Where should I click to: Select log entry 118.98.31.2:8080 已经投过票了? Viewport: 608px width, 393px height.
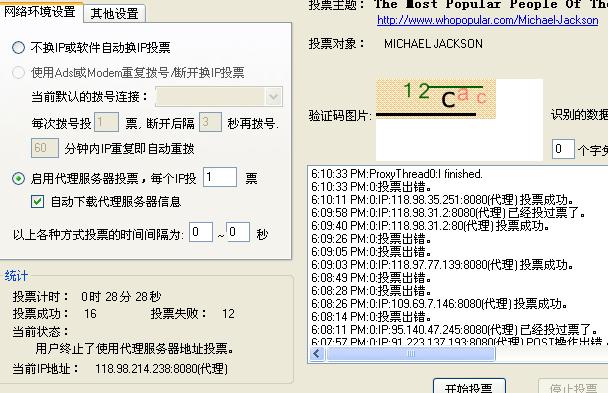pyautogui.click(x=448, y=213)
